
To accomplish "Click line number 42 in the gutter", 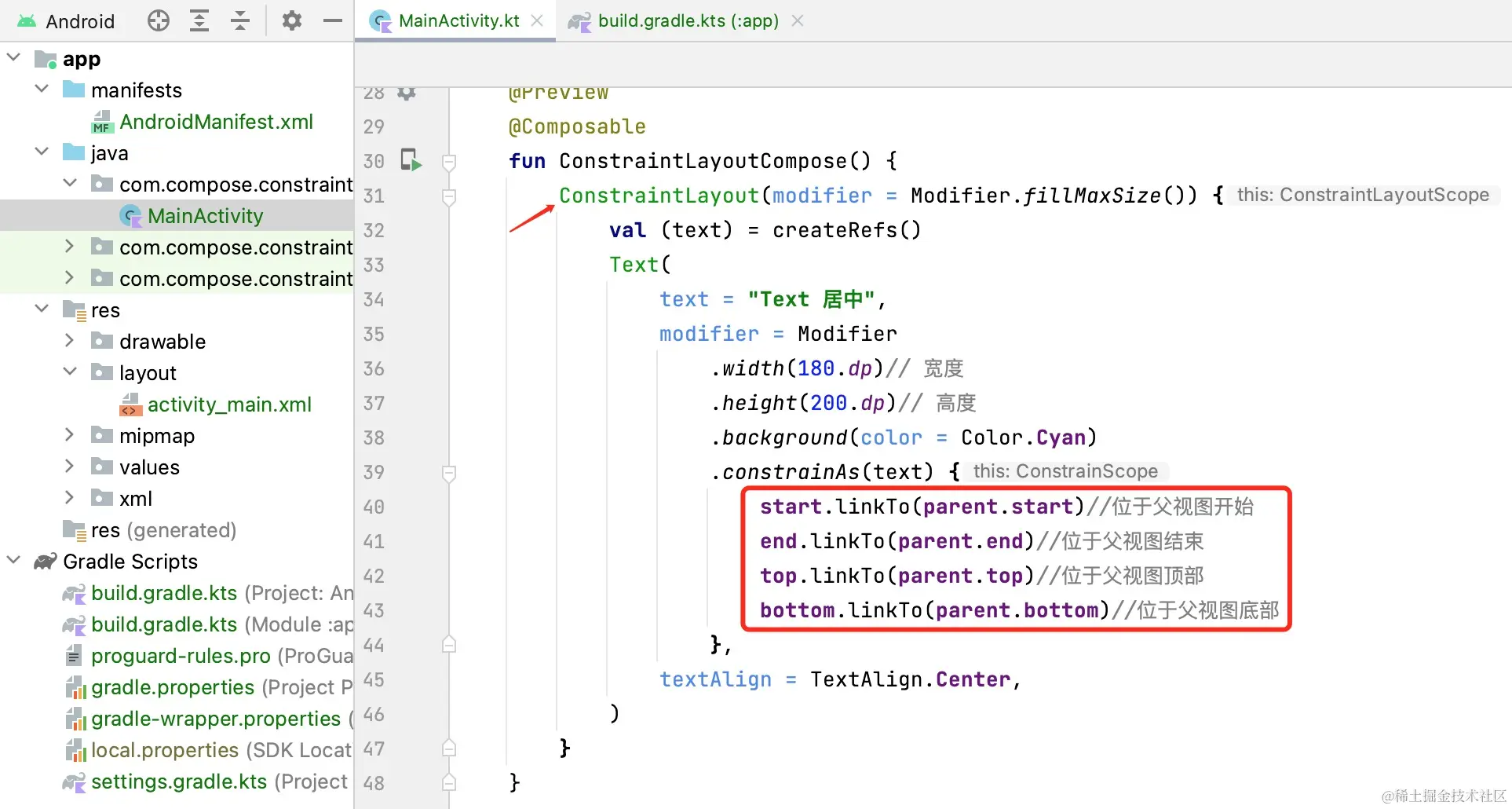I will coord(374,576).
